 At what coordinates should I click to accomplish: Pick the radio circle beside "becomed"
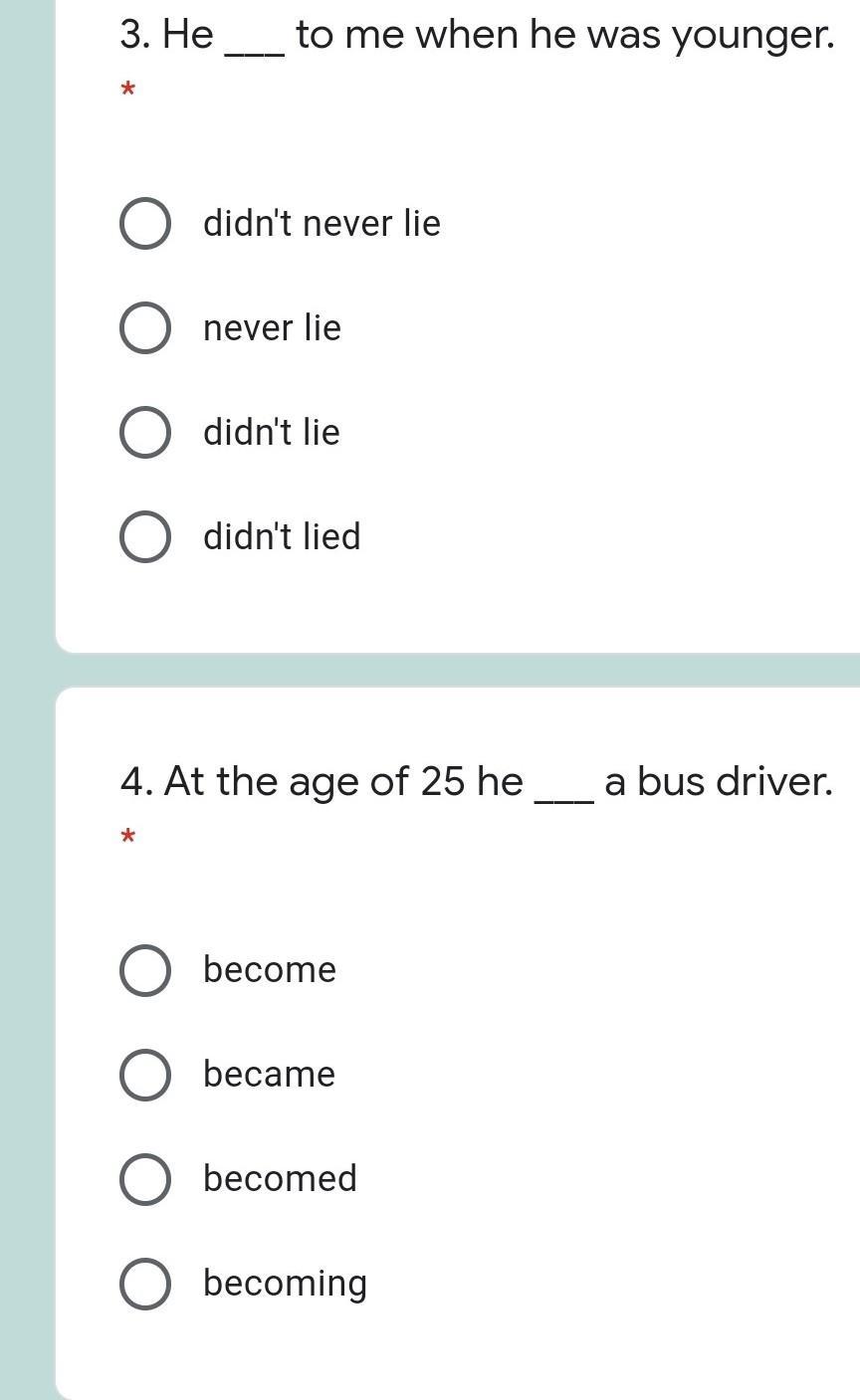click(144, 1179)
